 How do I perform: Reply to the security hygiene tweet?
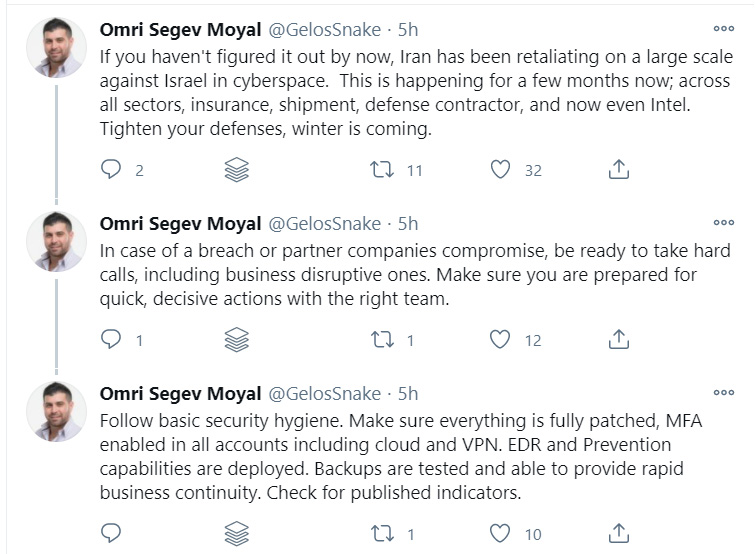(x=112, y=533)
